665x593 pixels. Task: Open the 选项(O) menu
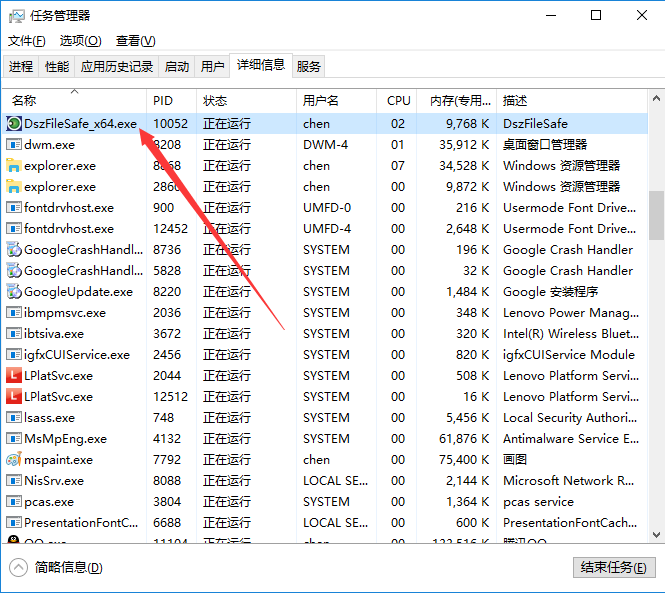80,41
